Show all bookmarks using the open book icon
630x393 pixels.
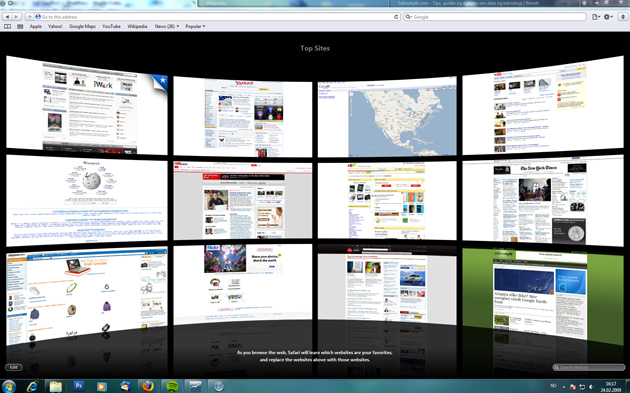click(x=7, y=27)
